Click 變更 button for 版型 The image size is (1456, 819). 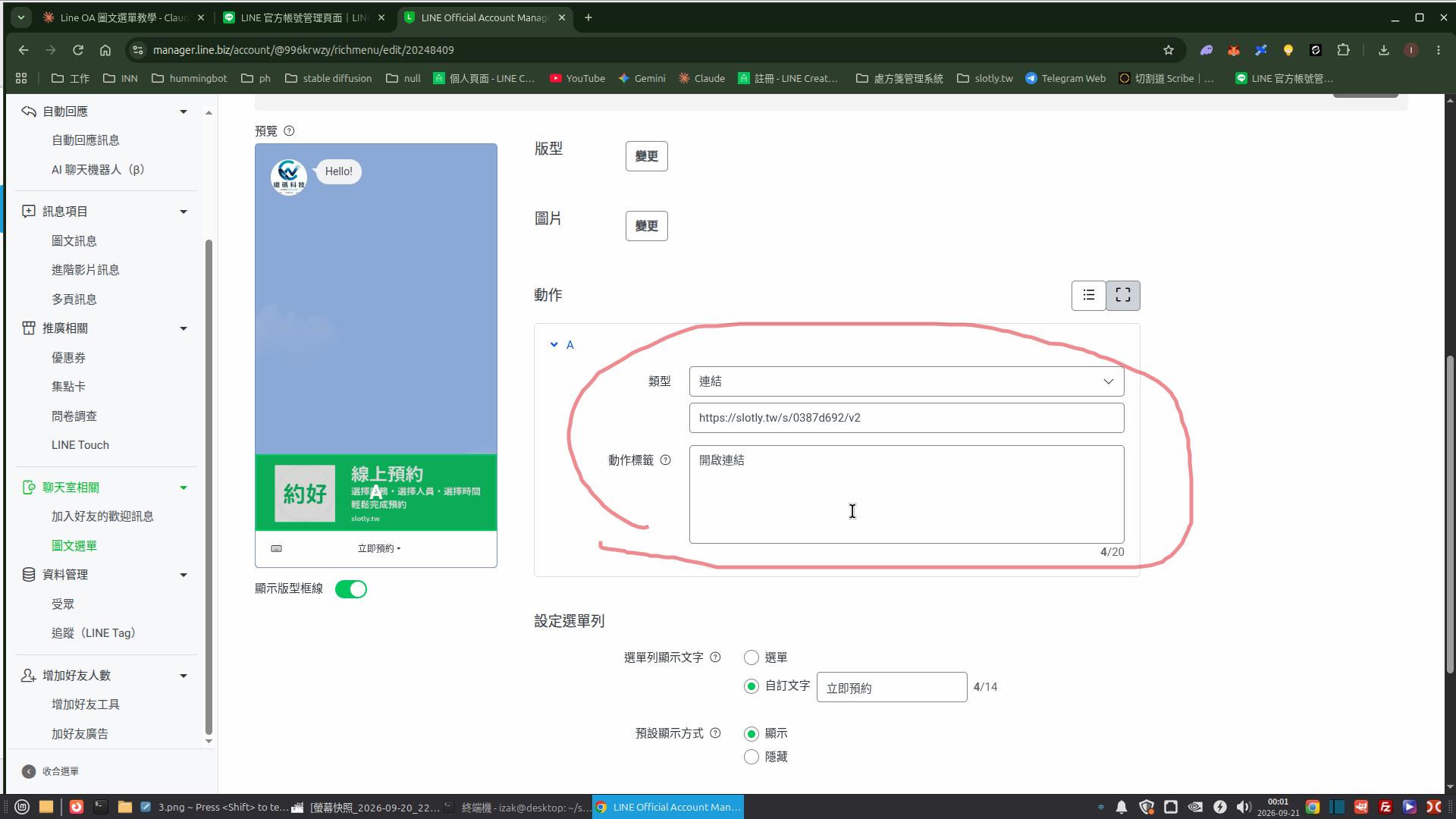(647, 156)
